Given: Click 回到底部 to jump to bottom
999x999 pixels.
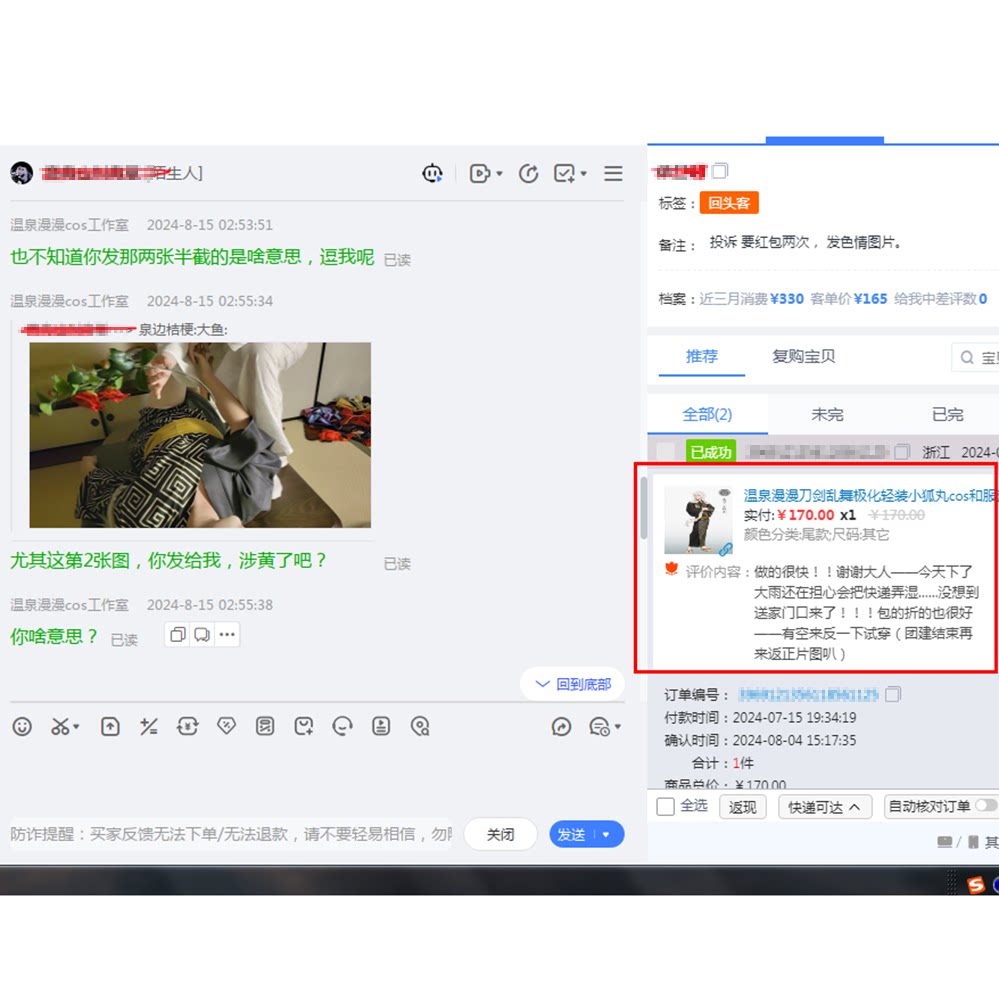Looking at the screenshot, I should pyautogui.click(x=573, y=684).
